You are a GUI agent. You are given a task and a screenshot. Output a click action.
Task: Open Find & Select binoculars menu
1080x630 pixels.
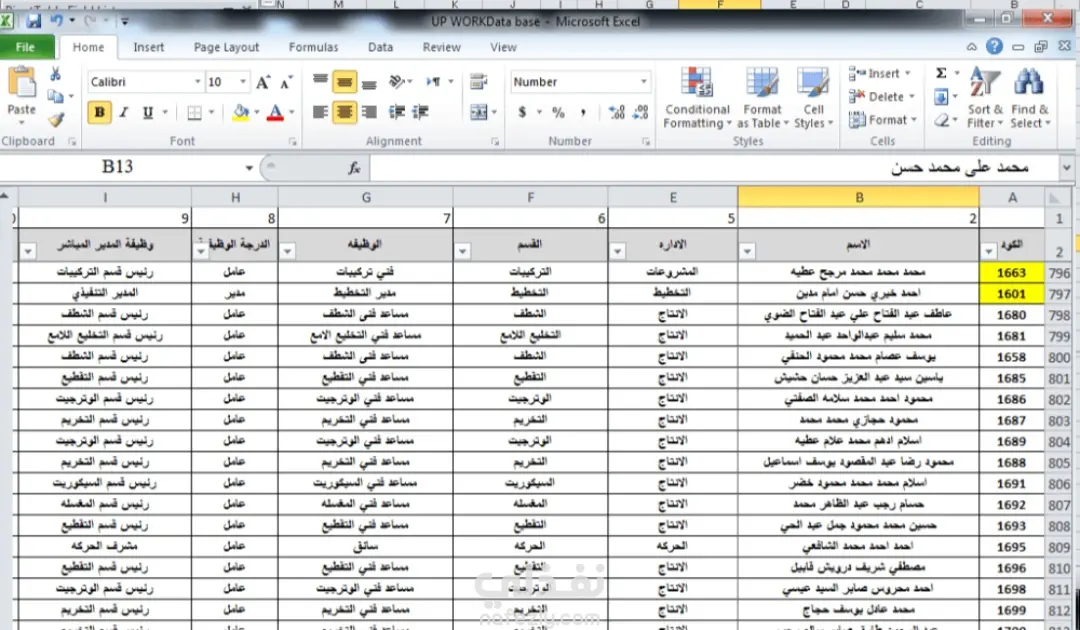1030,98
